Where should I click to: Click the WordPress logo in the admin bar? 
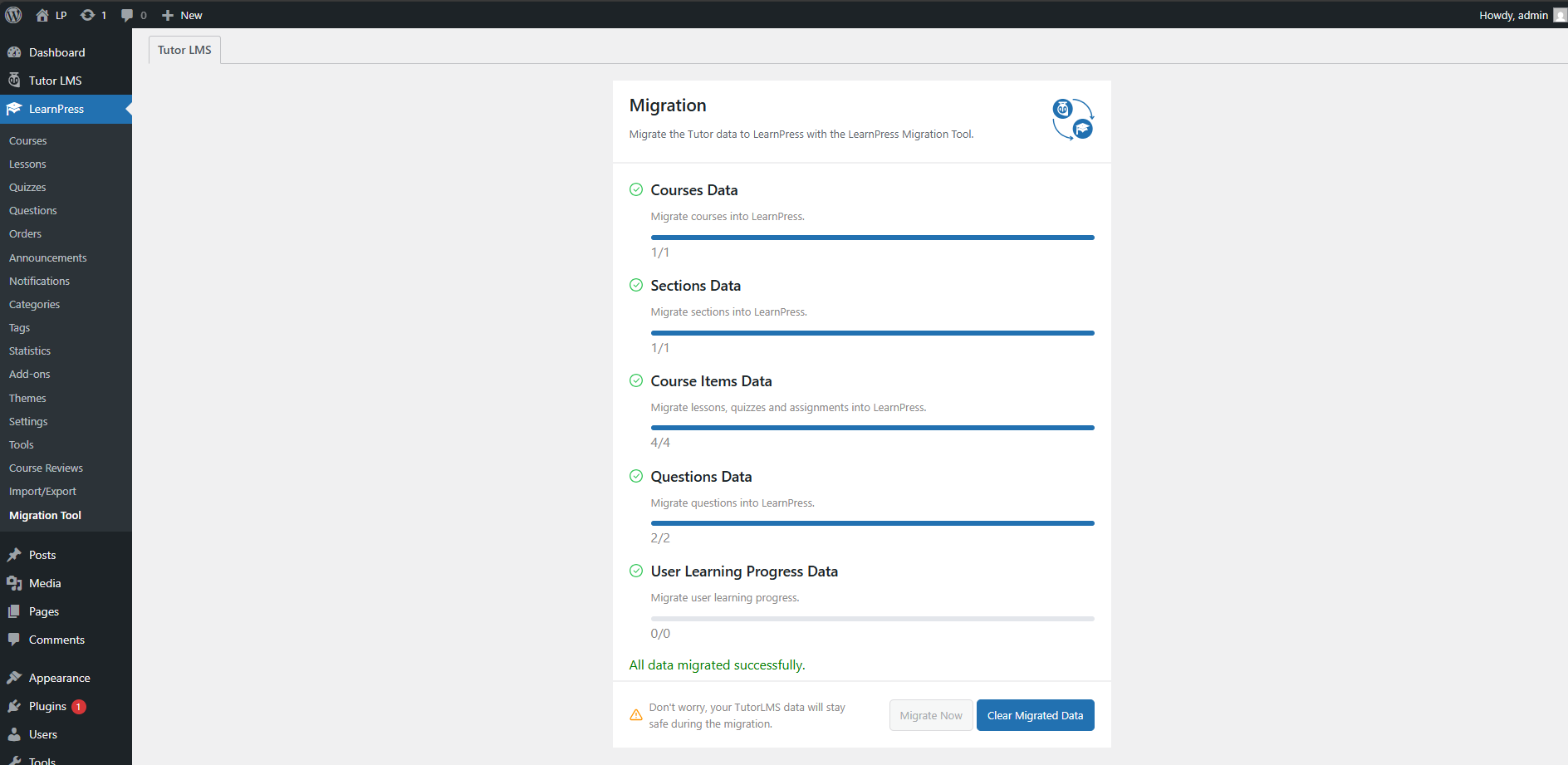[13, 14]
